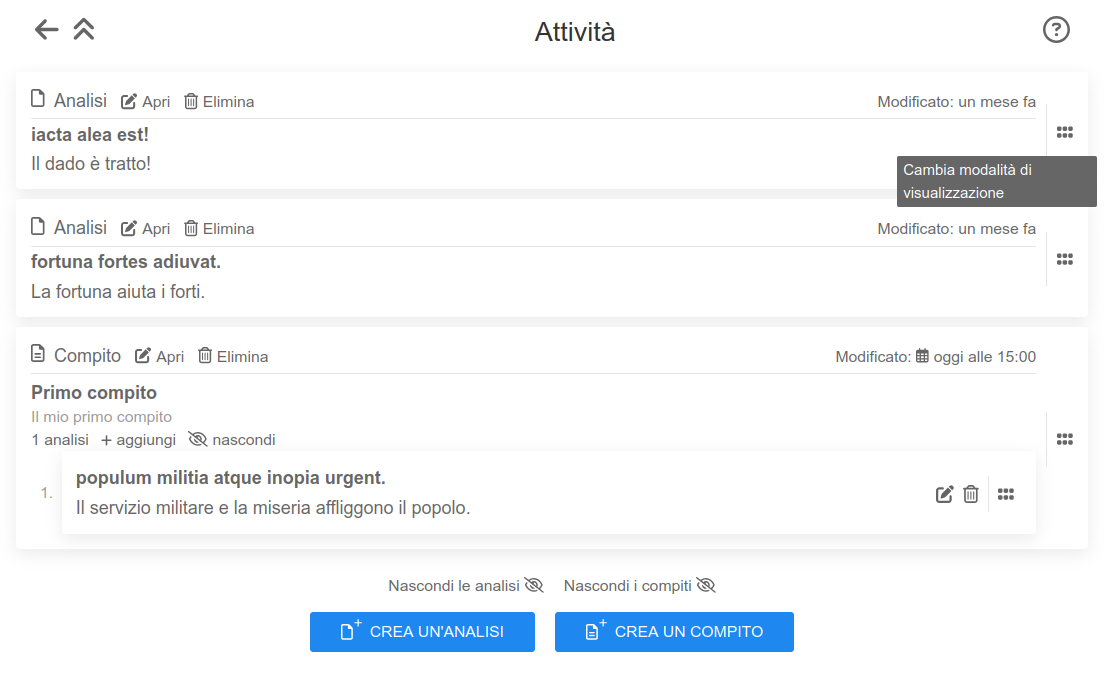Edit the 'populum militia' analysis via pencil icon
The image size is (1105, 673).
[944, 494]
